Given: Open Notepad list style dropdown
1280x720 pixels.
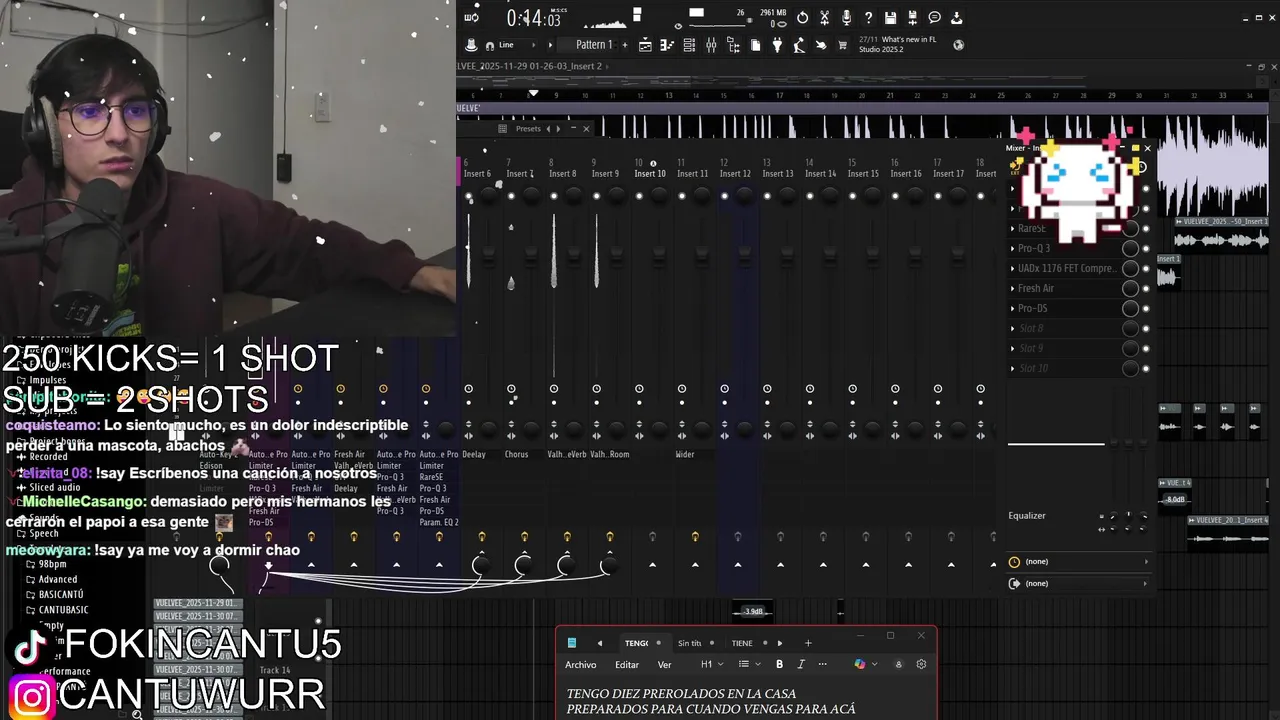Looking at the screenshot, I should coord(749,664).
